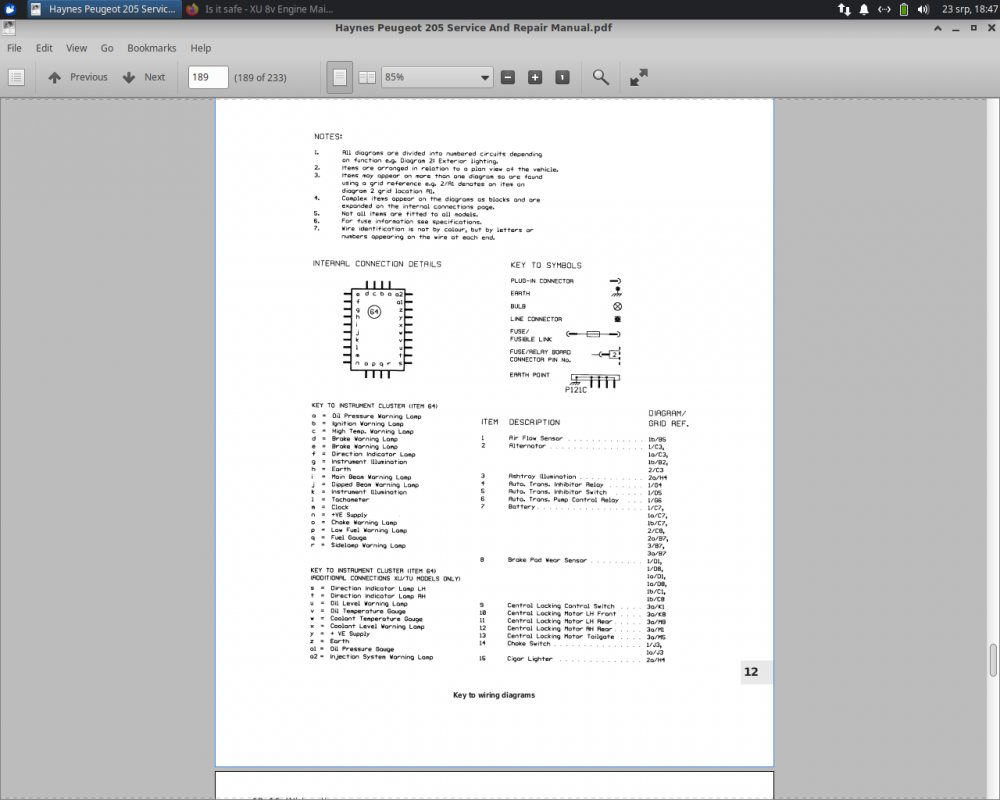Switch to Haynes Peugeot 205 taskbar window
This screenshot has width=1000, height=800.
(x=105, y=9)
